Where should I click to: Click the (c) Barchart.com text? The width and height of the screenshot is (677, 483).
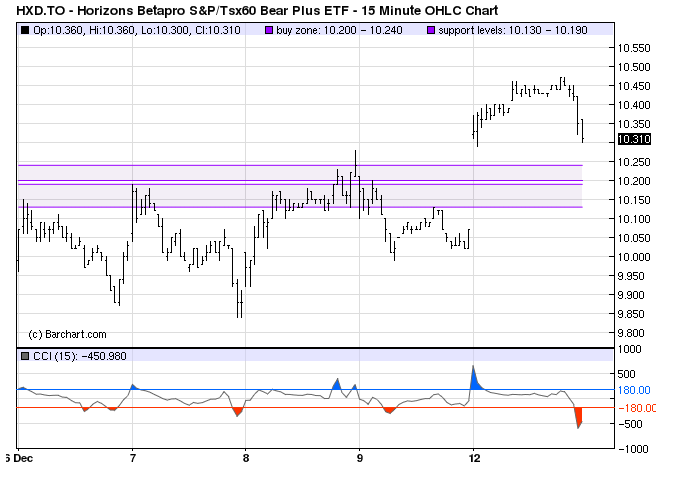(x=67, y=334)
